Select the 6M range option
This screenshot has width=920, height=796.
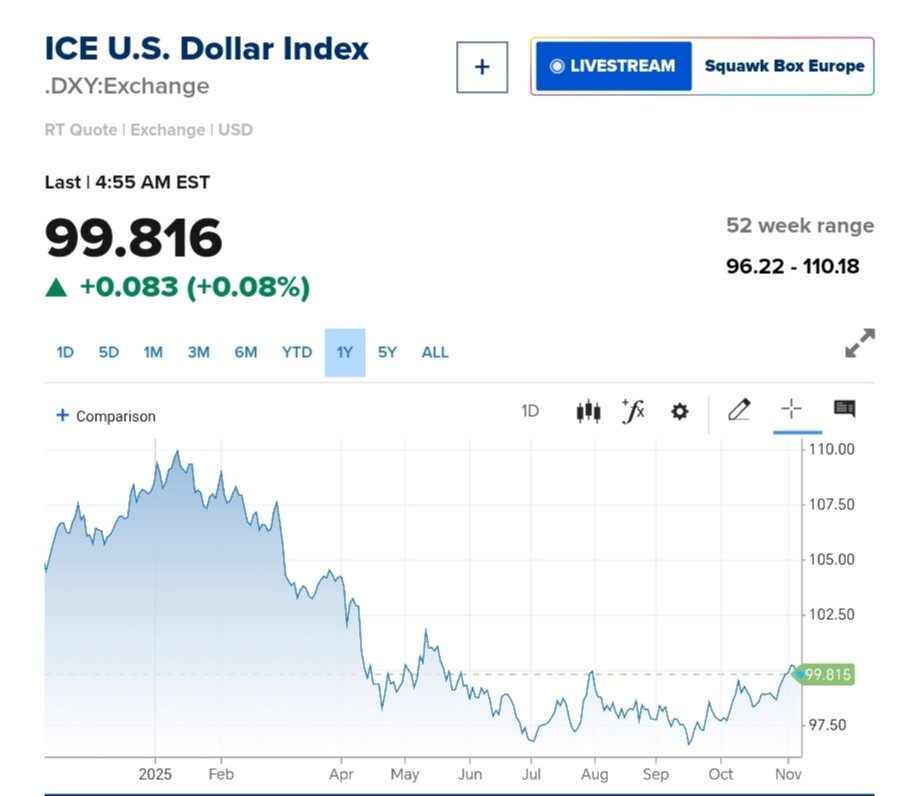pos(246,352)
